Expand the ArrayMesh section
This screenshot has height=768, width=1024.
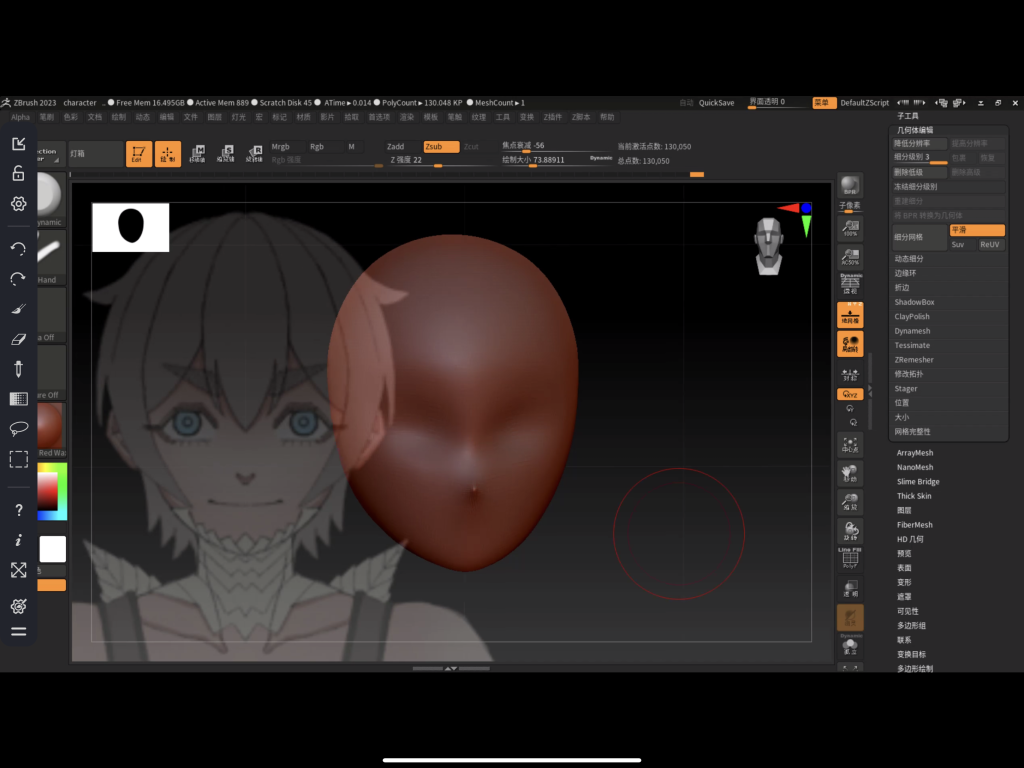pos(915,453)
